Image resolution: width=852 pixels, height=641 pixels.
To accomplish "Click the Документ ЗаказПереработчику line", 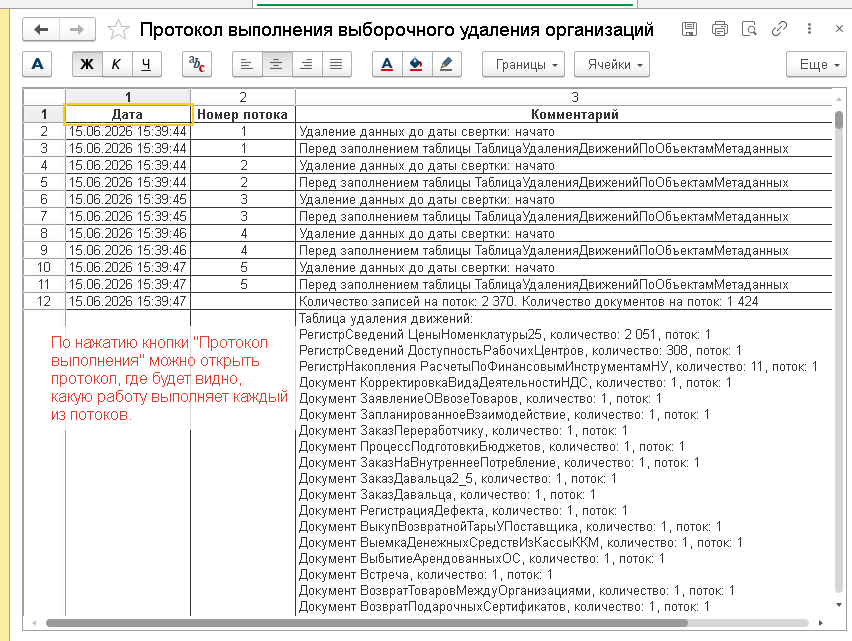I will pyautogui.click(x=463, y=431).
